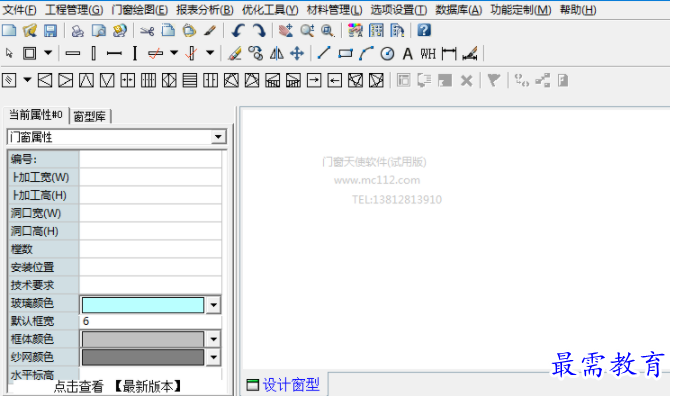Open the sash type dropdown arrow
673x396 pixels.
pyautogui.click(x=27, y=80)
